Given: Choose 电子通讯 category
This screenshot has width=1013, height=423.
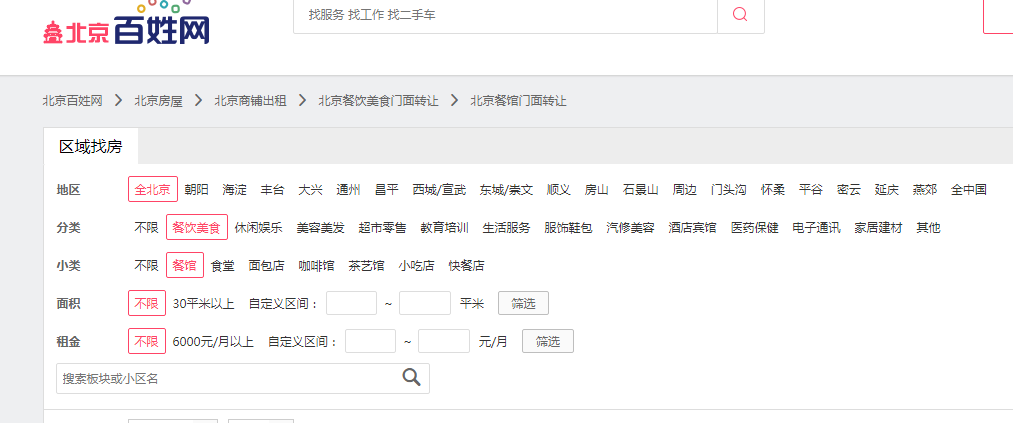Looking at the screenshot, I should [817, 227].
